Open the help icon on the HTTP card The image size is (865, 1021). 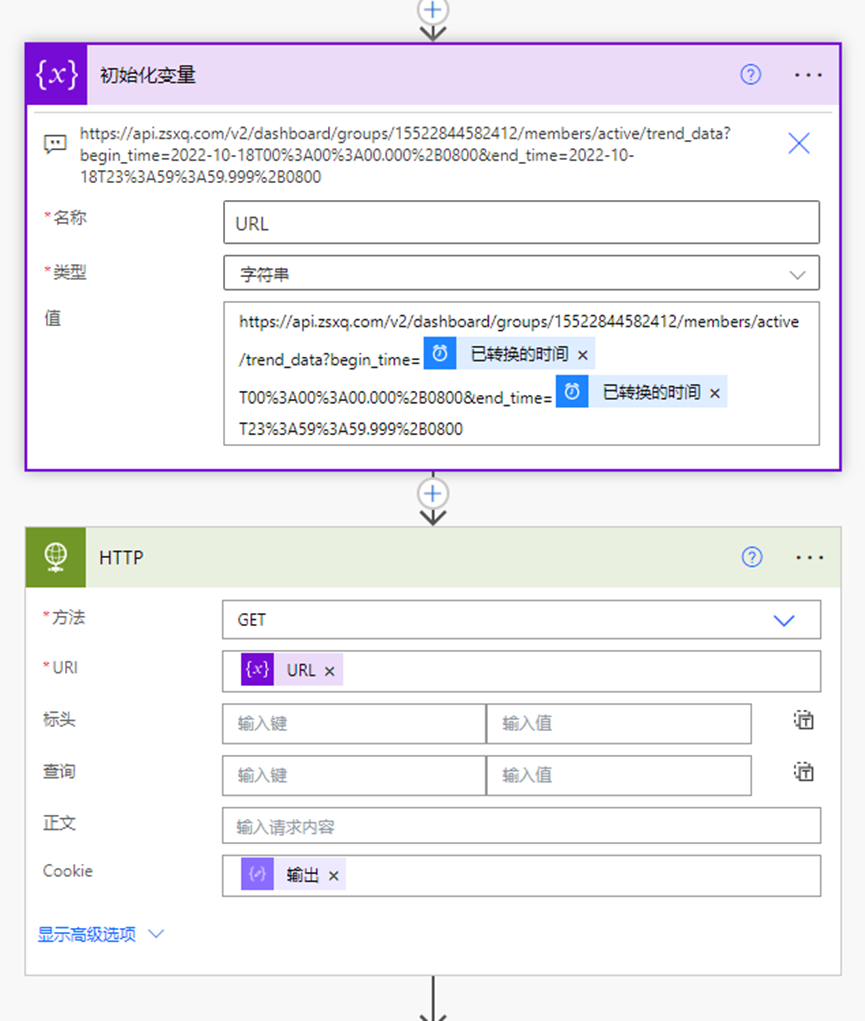point(750,557)
